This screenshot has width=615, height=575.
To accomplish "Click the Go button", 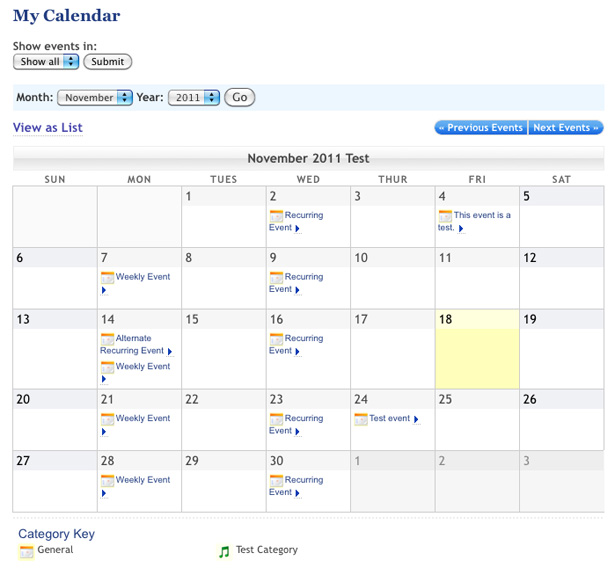I will click(x=240, y=97).
